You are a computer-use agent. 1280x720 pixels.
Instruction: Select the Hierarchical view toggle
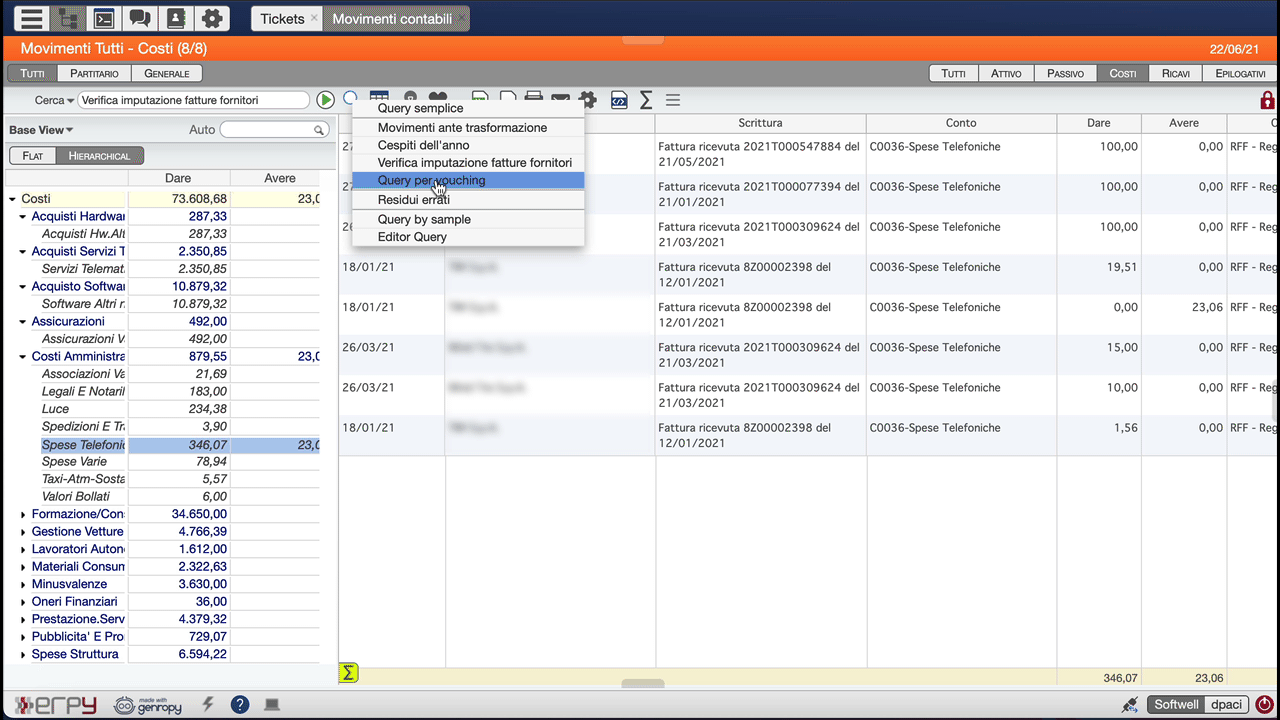point(100,156)
